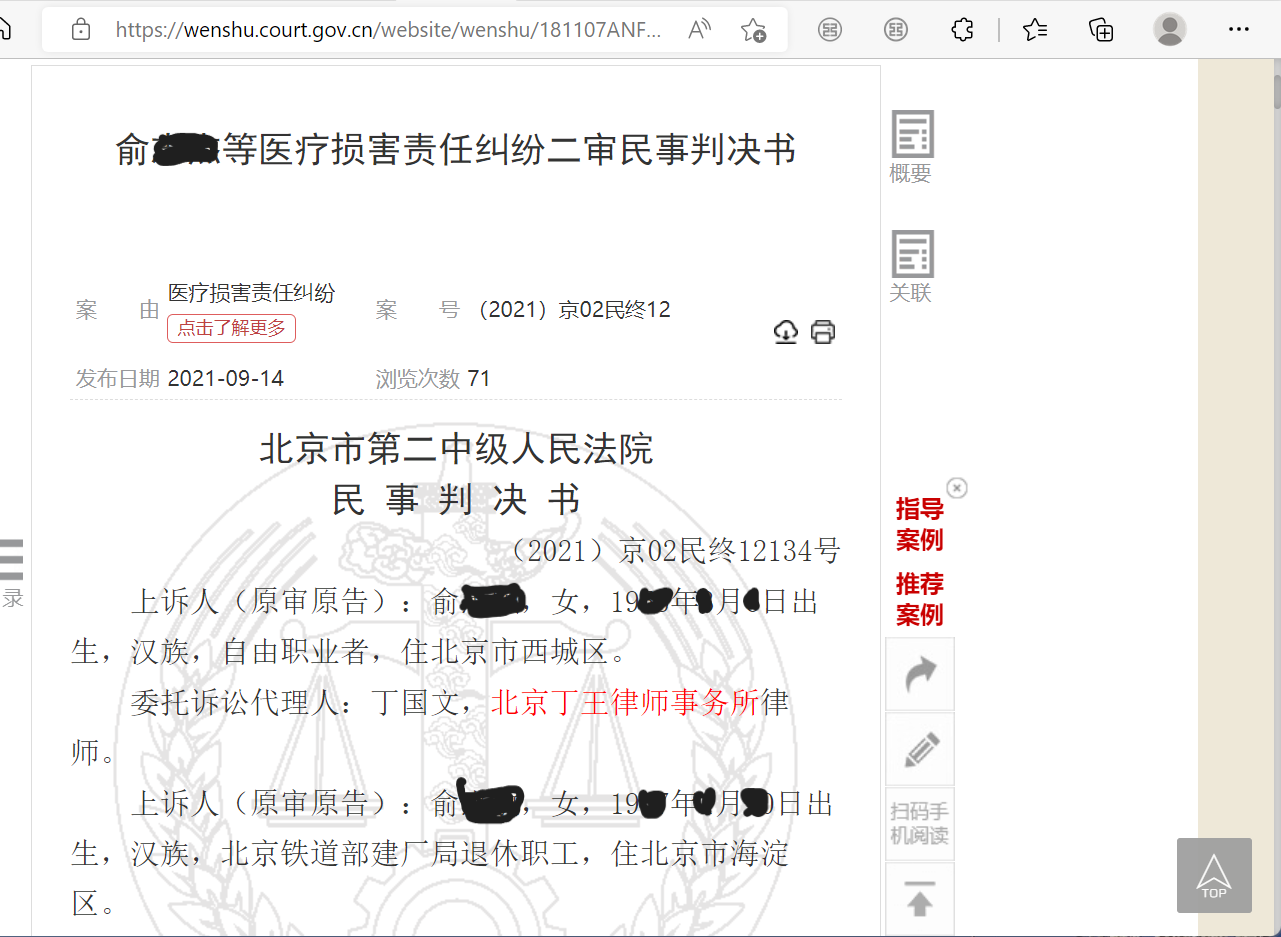Download the judgment document icon
Image resolution: width=1281 pixels, height=937 pixels.
click(x=786, y=332)
